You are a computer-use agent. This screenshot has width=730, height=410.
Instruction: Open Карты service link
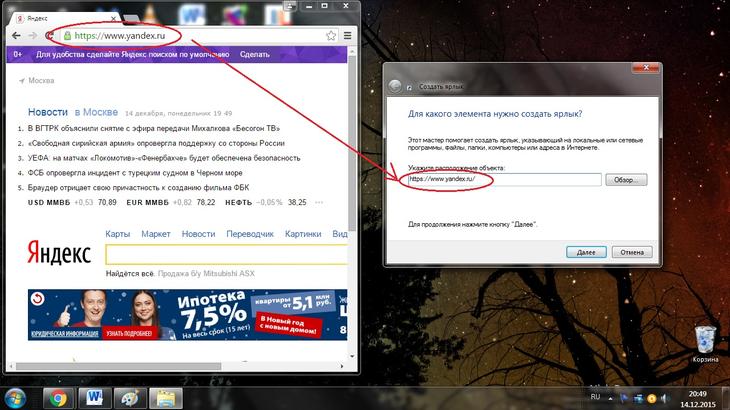pos(118,234)
